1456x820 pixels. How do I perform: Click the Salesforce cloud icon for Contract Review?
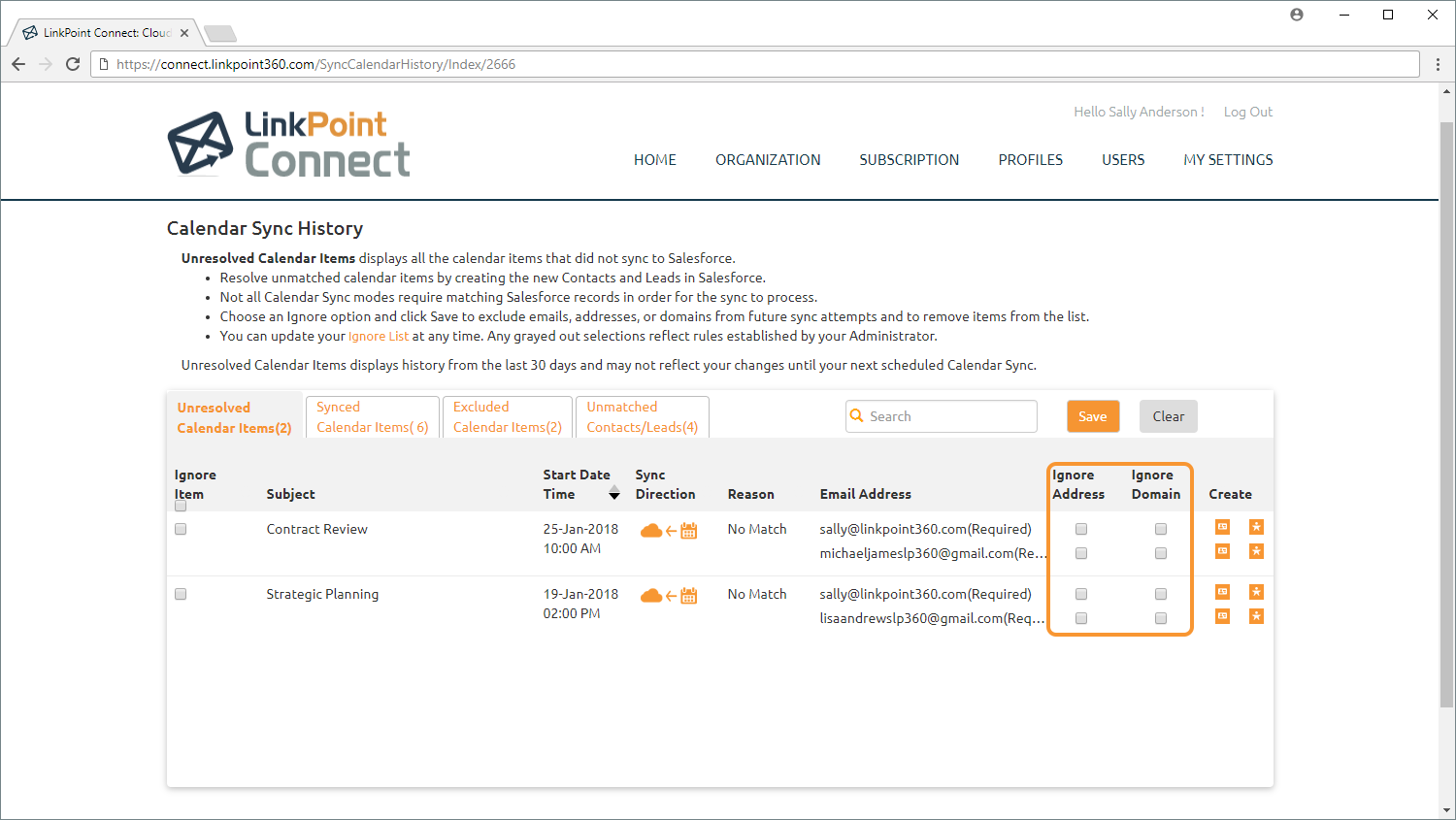point(651,531)
